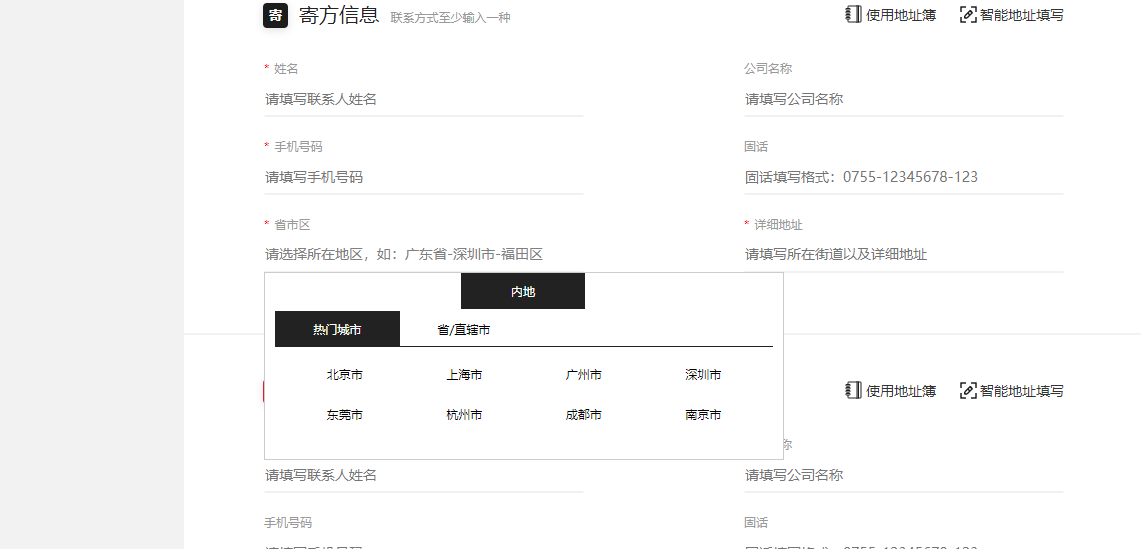Choose 北京市 from the hot cities
1141x549 pixels.
point(344,375)
